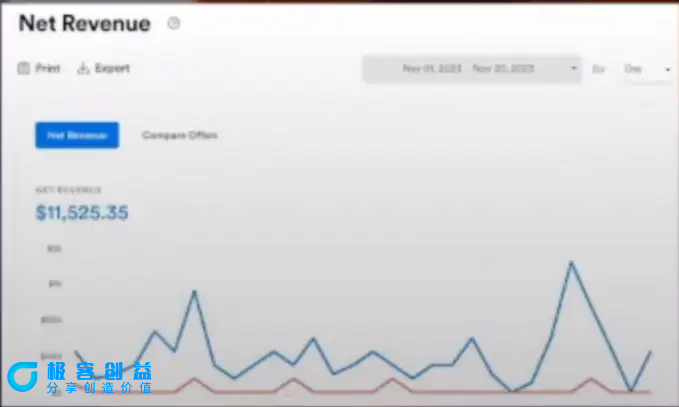Click the small NET REVENUE label above total
679x407 pixels.
coord(69,190)
